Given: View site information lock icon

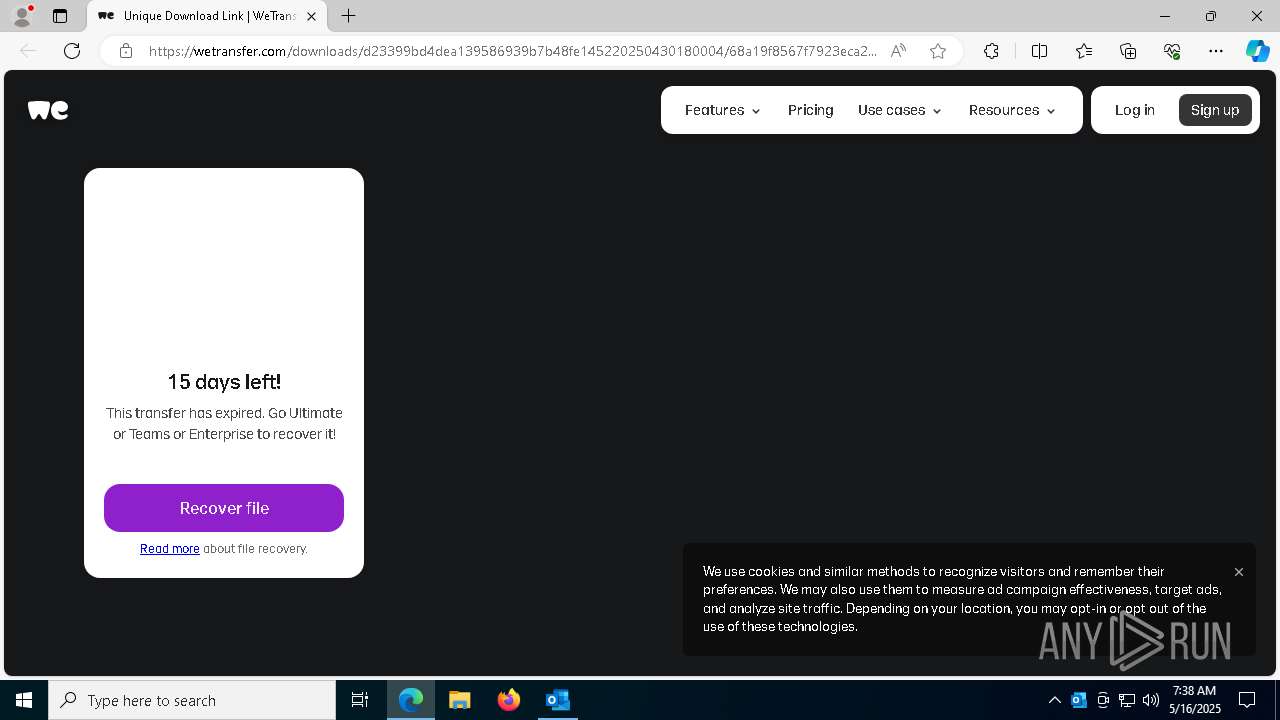Looking at the screenshot, I should 125,51.
